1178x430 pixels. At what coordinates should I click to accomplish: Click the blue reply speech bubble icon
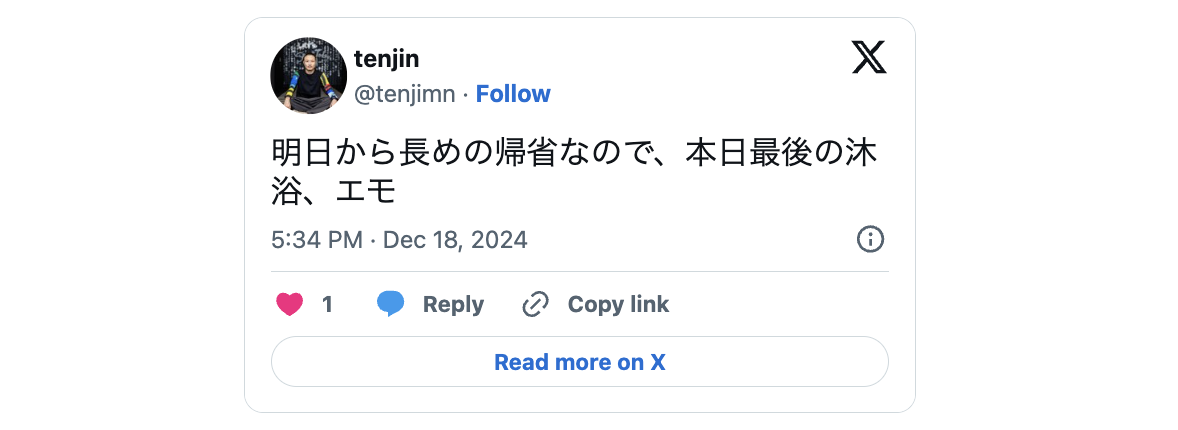point(390,304)
